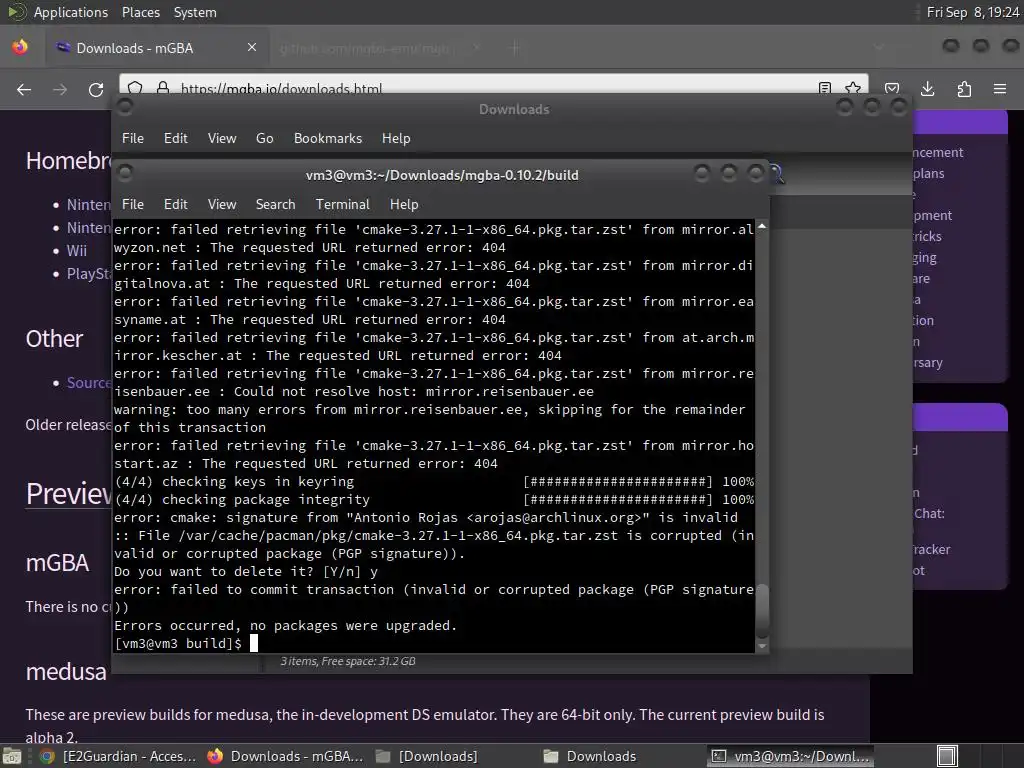The image size is (1024, 768).
Task: Switch to [Downloads] taskbar entry
Action: (x=428, y=756)
